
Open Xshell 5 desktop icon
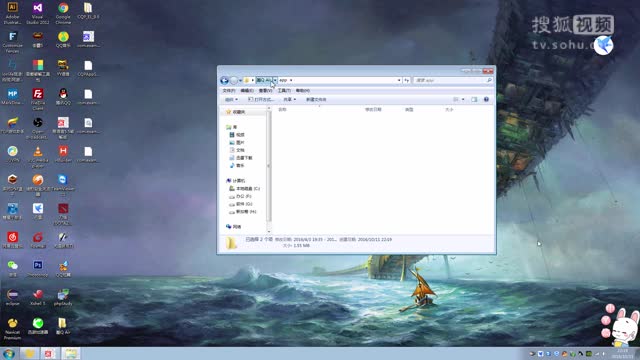coord(38,297)
